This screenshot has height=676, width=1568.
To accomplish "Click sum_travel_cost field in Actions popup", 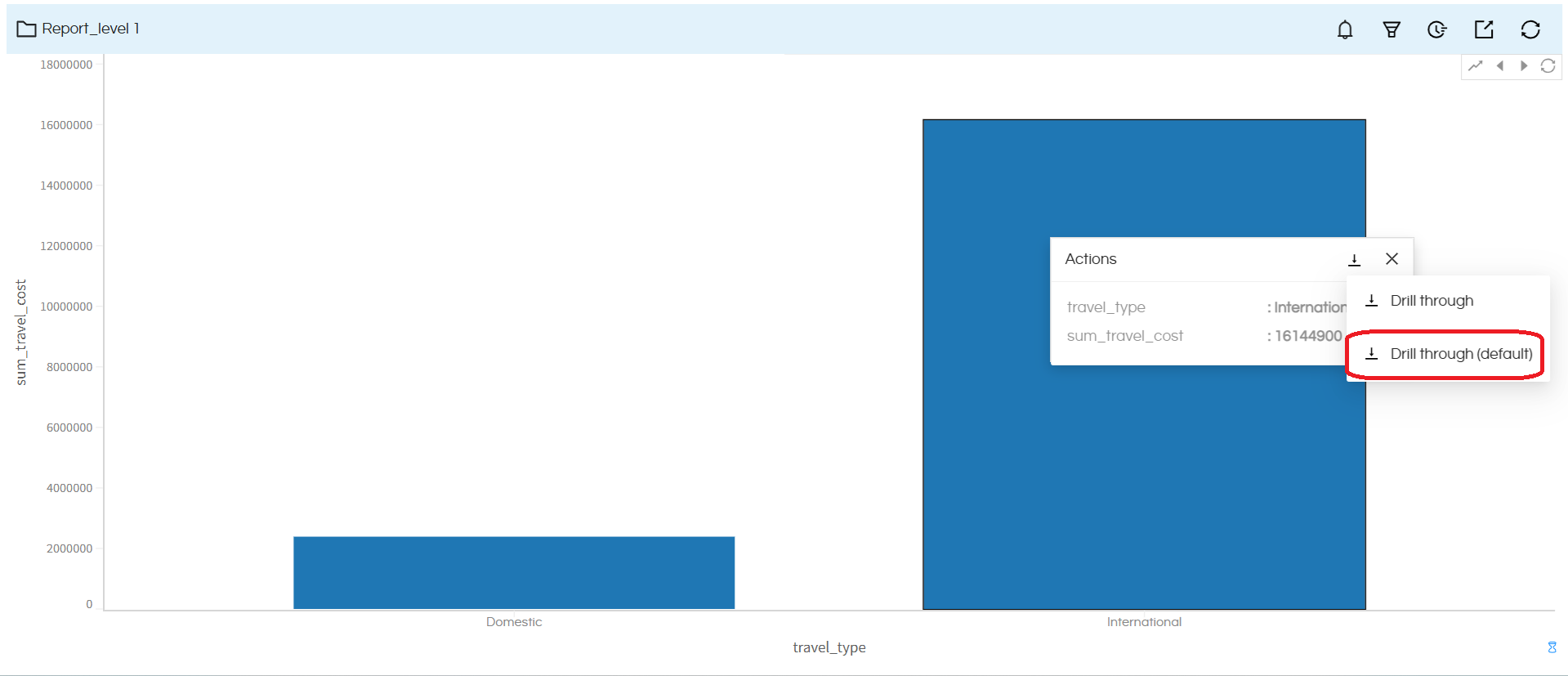I will pos(1125,336).
